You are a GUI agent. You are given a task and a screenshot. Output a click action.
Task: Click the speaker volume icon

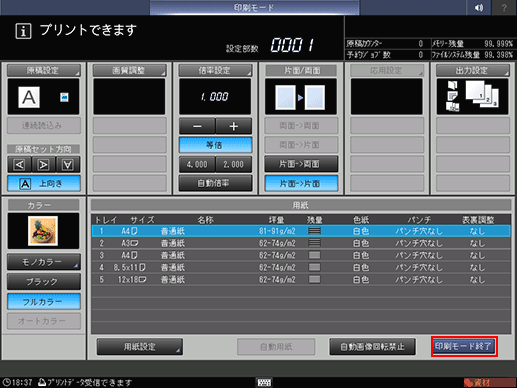coord(478,7)
